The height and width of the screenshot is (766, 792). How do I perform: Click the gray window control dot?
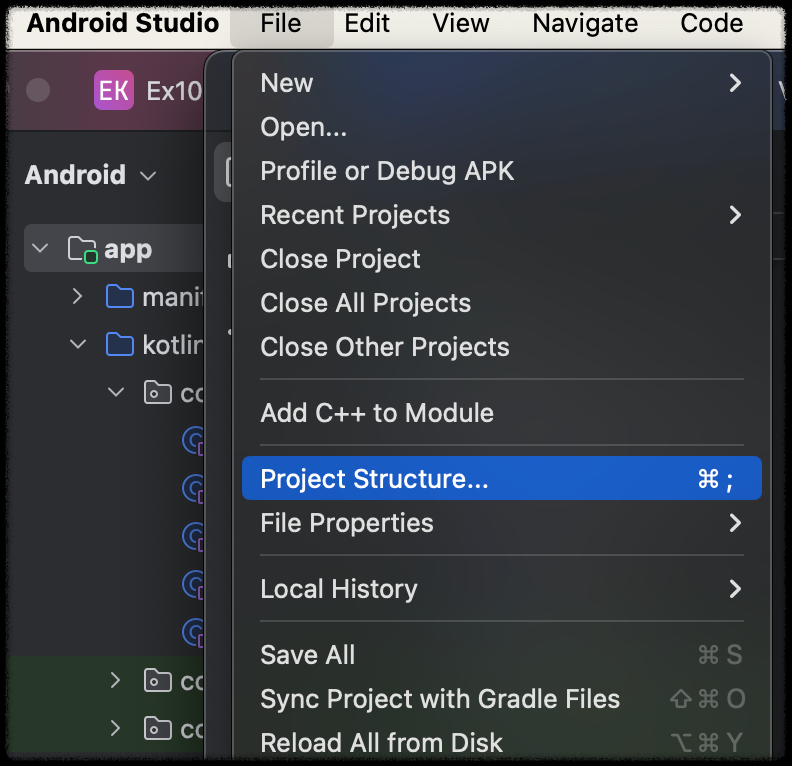click(x=38, y=90)
